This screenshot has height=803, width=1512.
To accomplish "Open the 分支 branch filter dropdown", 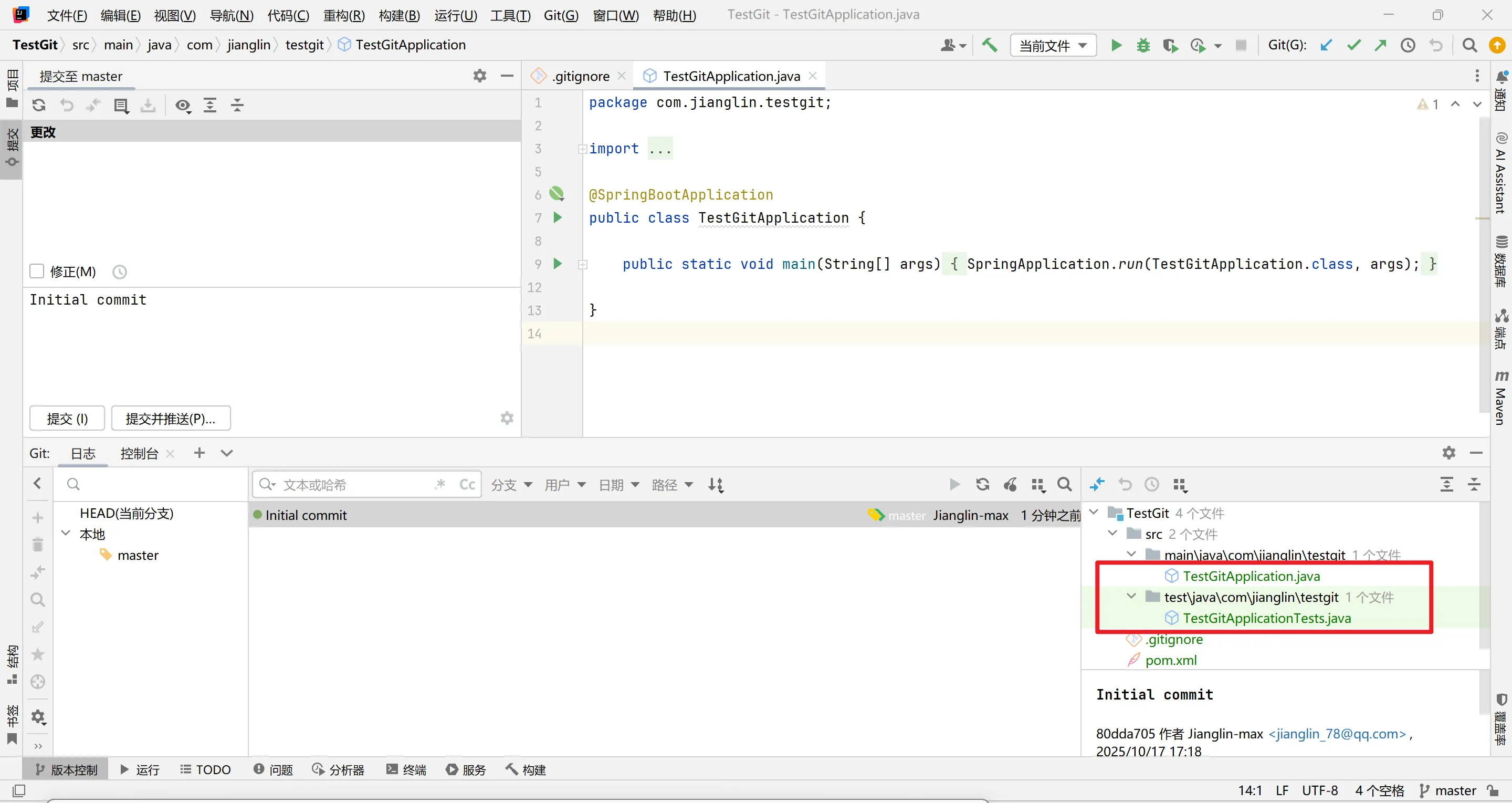I will click(511, 485).
